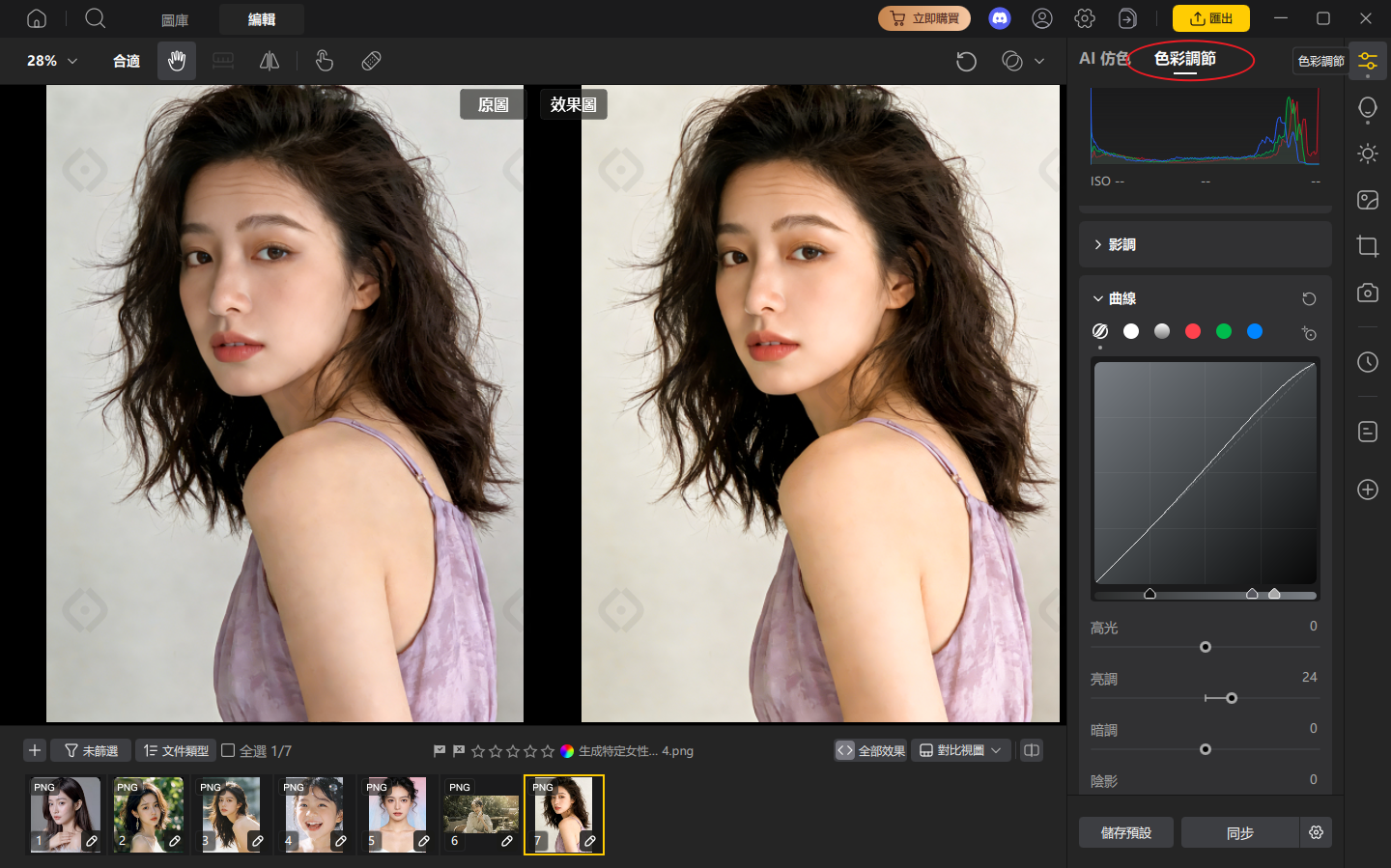
Task: Click the overlapping circles mask icon
Action: click(x=1012, y=61)
